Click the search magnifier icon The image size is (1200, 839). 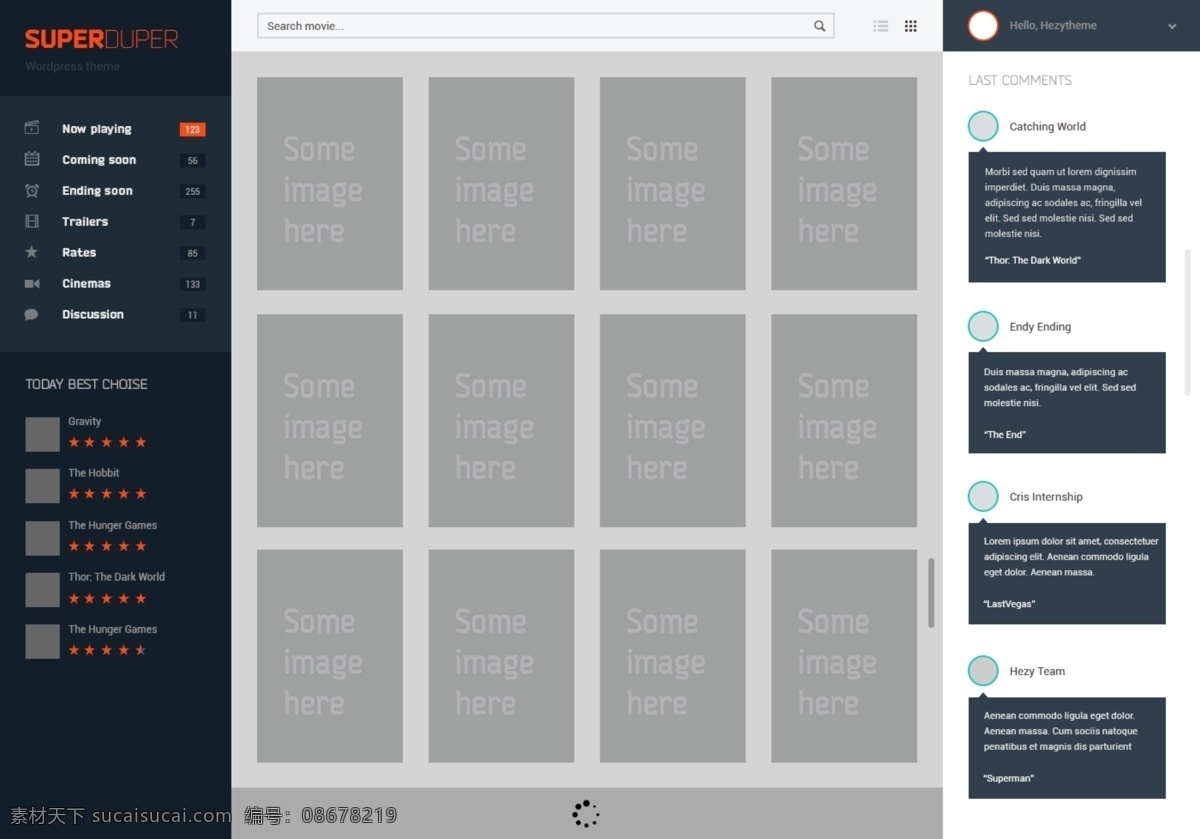(820, 26)
